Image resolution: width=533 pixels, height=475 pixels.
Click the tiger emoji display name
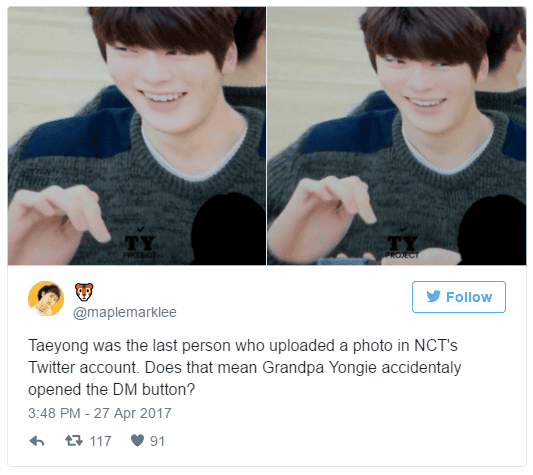click(84, 292)
